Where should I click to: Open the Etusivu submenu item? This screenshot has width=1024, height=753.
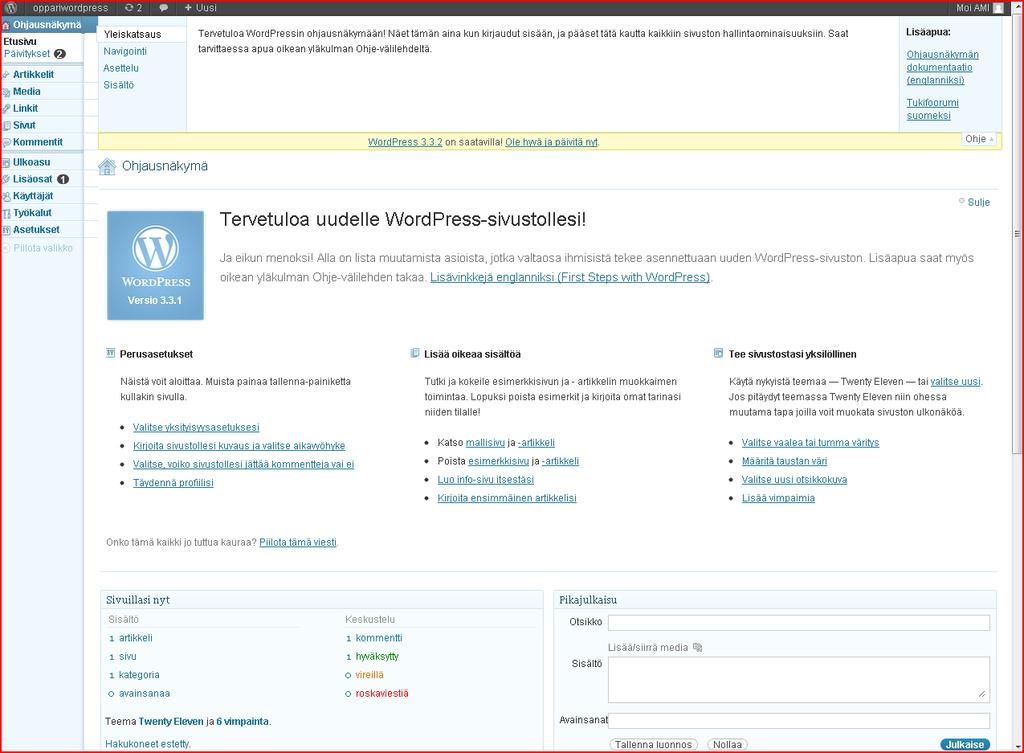click(20, 41)
